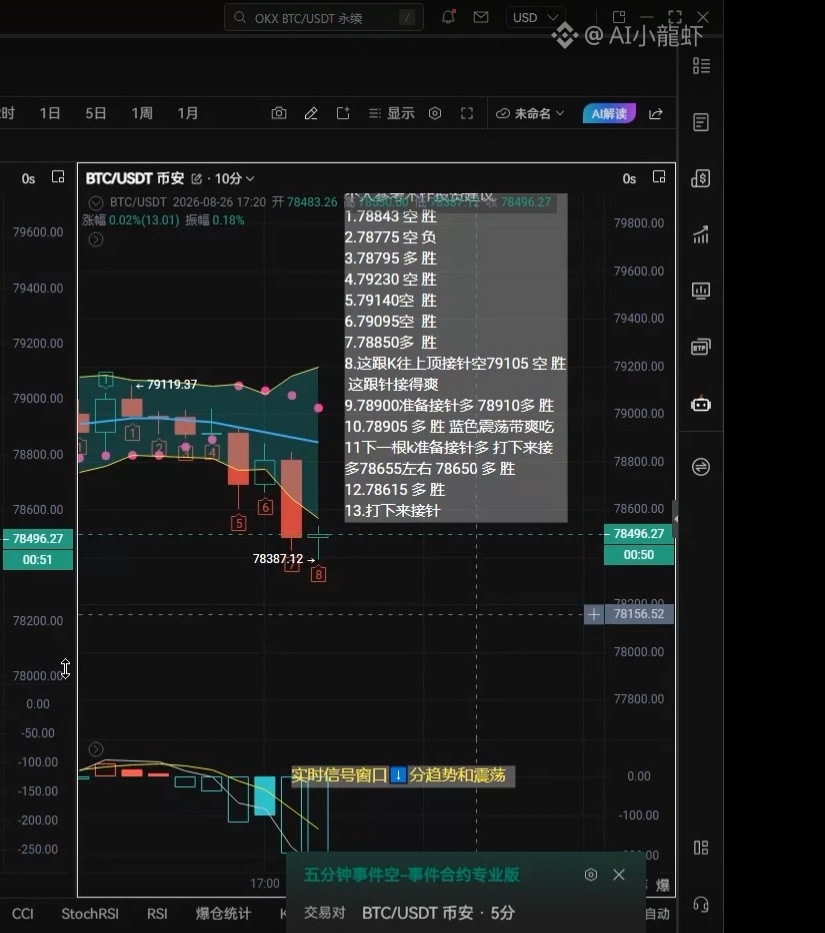
Task: Click the right chart pane window icon
Action: click(658, 177)
